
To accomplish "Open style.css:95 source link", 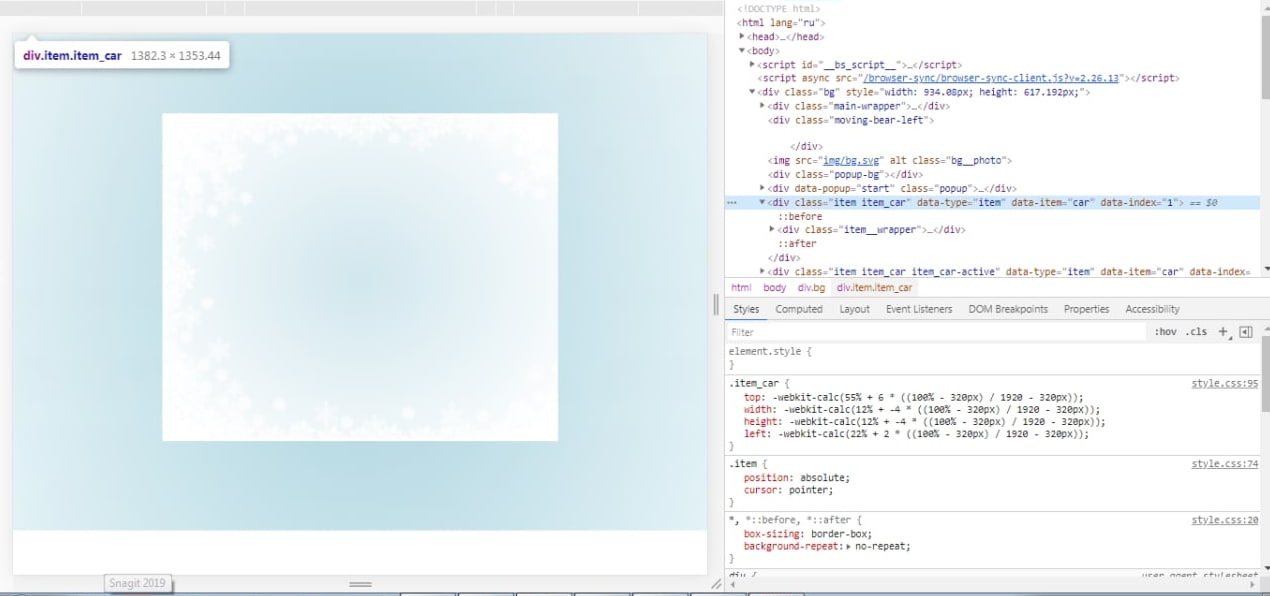I will point(1225,384).
